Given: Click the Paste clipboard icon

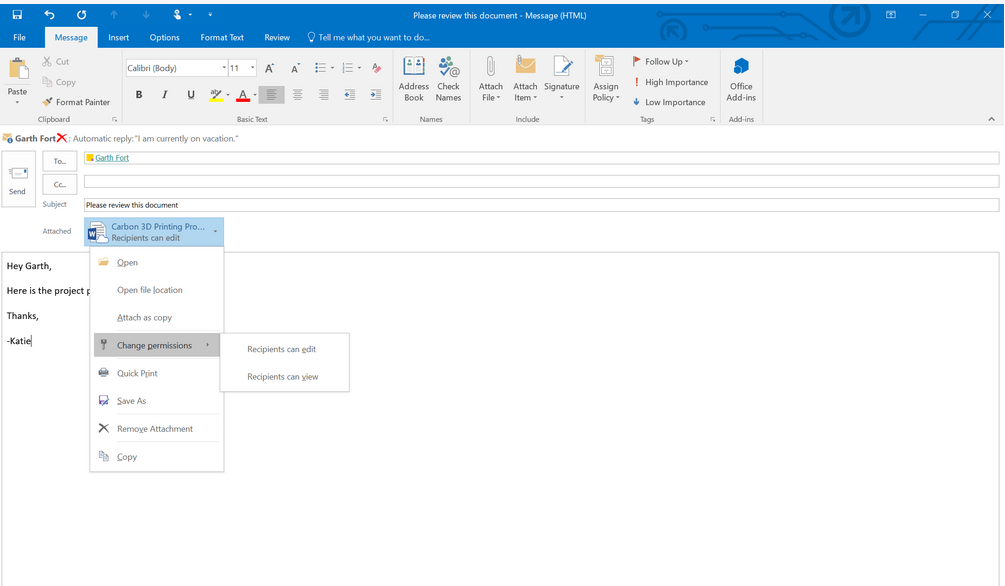Looking at the screenshot, I should click(x=17, y=69).
